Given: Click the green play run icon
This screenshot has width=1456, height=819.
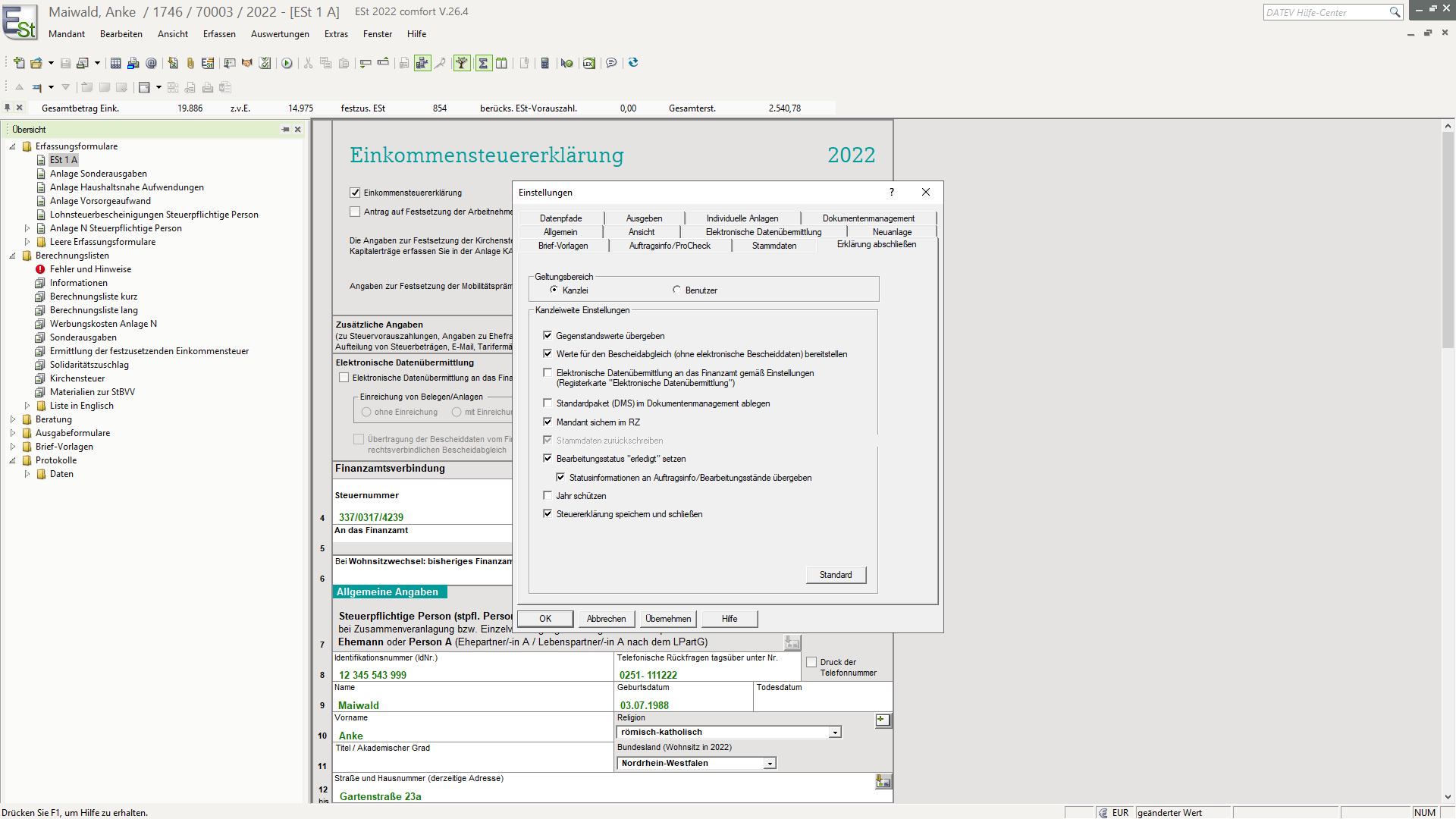Looking at the screenshot, I should pyautogui.click(x=287, y=63).
